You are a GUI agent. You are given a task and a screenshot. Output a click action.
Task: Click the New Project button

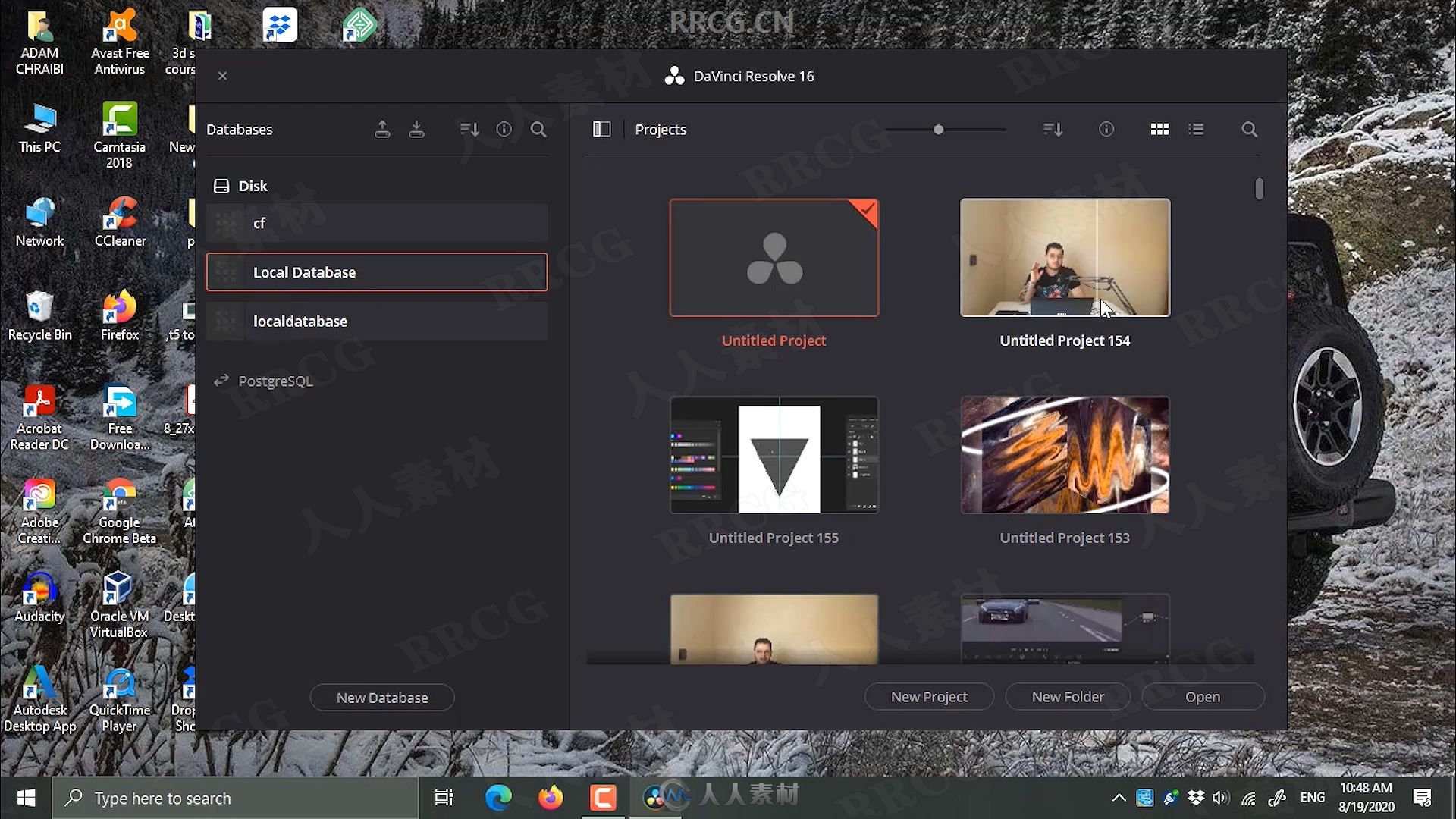pyautogui.click(x=929, y=697)
